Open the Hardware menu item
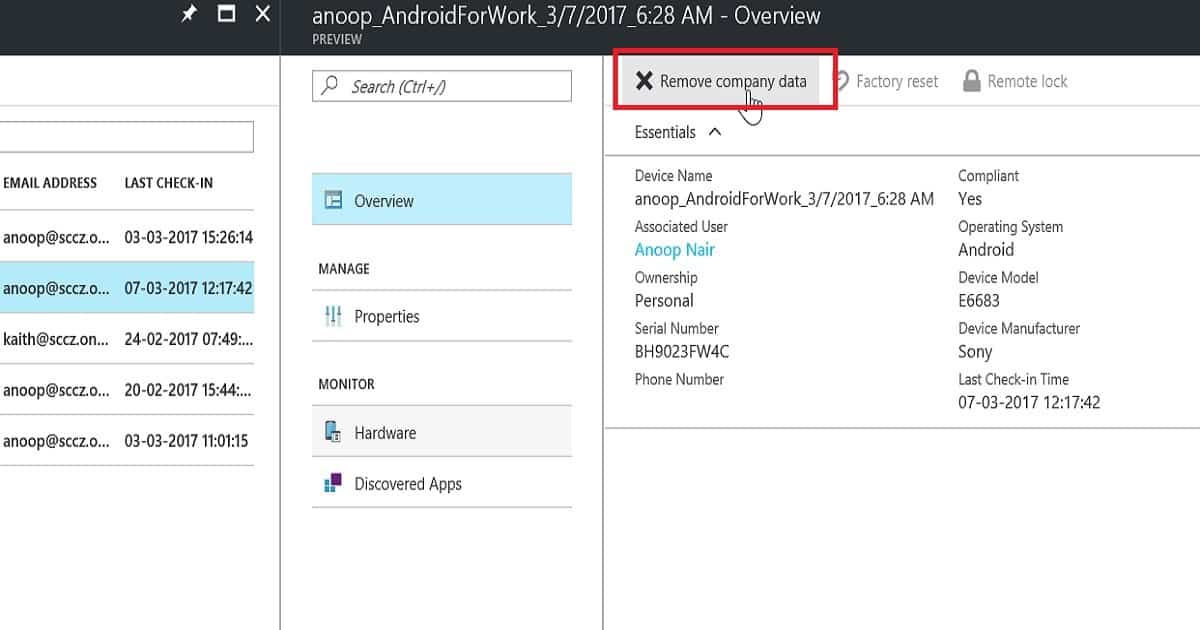This screenshot has width=1200, height=630. click(442, 432)
